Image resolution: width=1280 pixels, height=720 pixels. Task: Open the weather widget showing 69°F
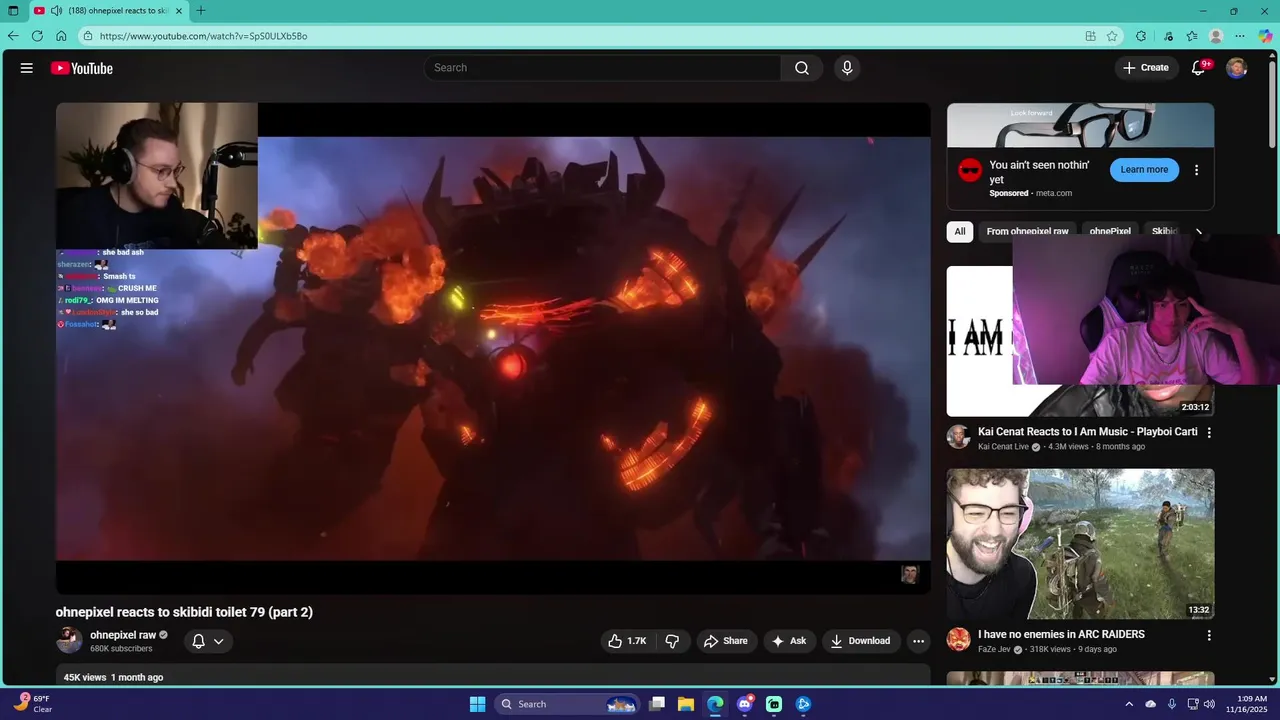click(33, 704)
